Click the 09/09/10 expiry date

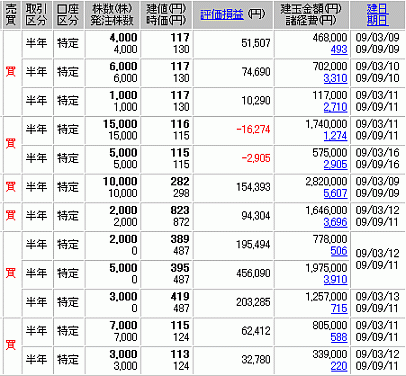pos(377,78)
